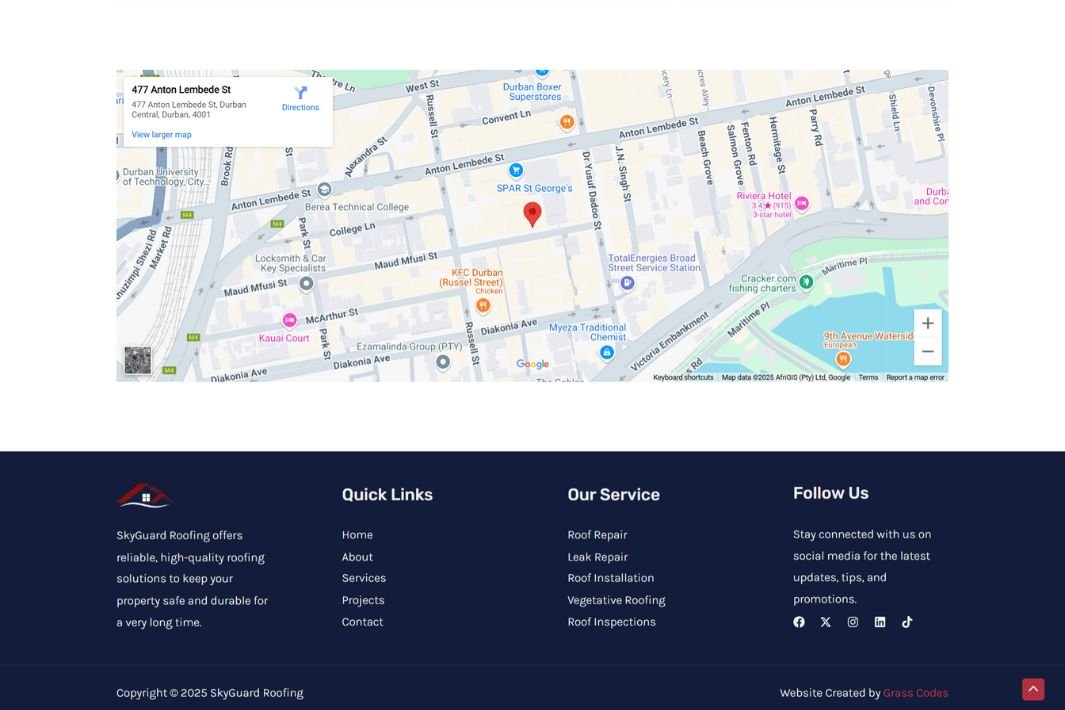1065x710 pixels.
Task: Click the View larger map link
Action: (x=162, y=135)
